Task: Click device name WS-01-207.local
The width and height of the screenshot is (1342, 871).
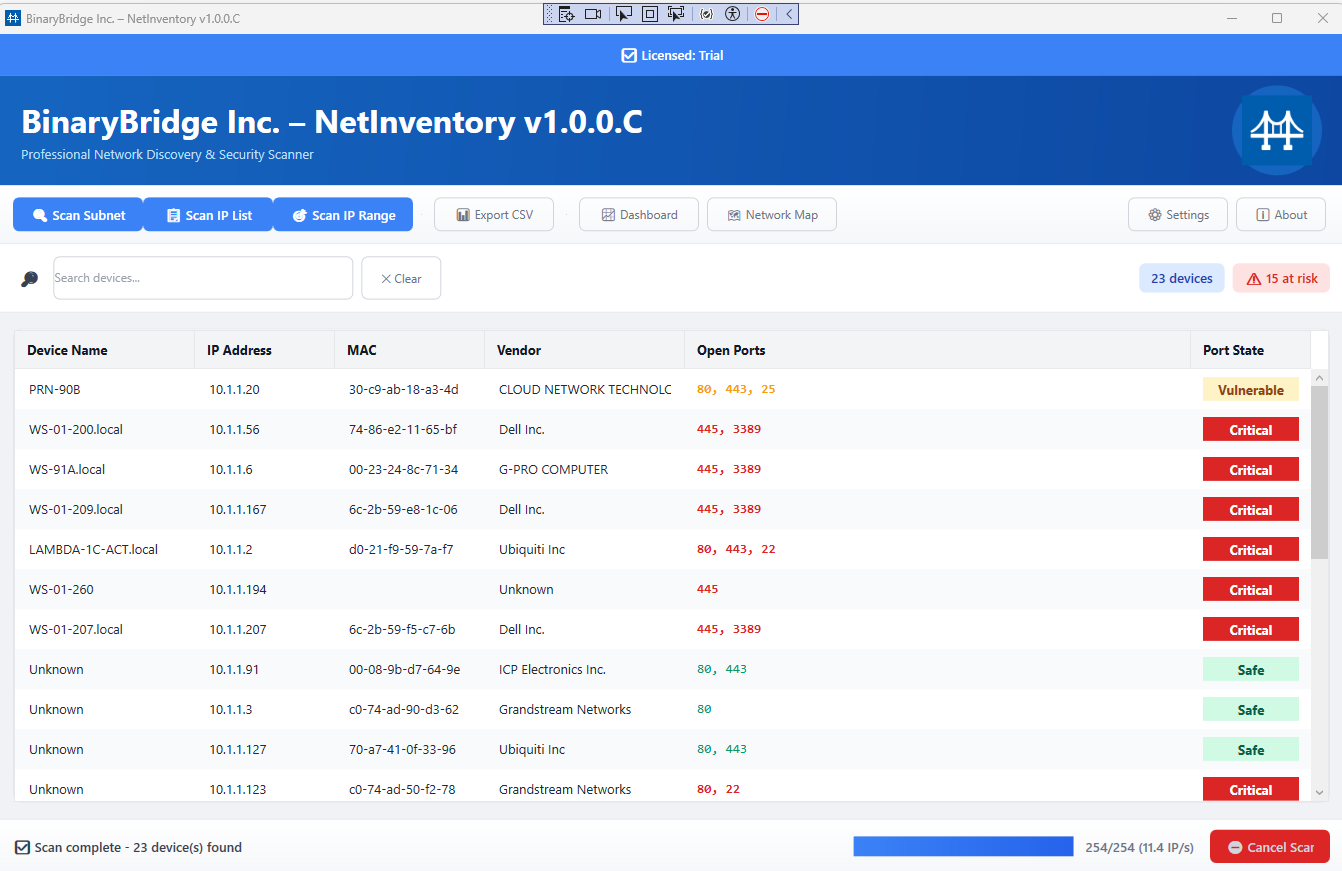Action: point(76,630)
